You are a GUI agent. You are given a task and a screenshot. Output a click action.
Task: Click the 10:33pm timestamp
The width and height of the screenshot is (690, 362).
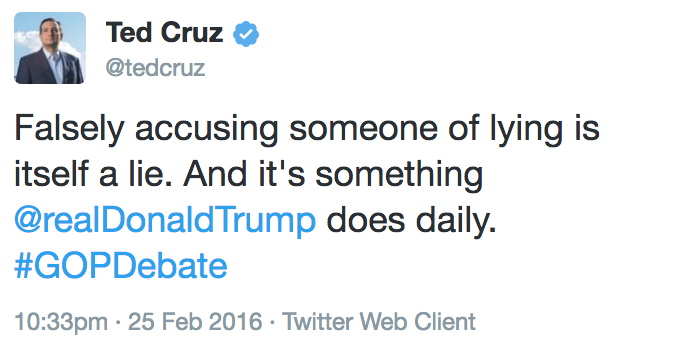(61, 322)
